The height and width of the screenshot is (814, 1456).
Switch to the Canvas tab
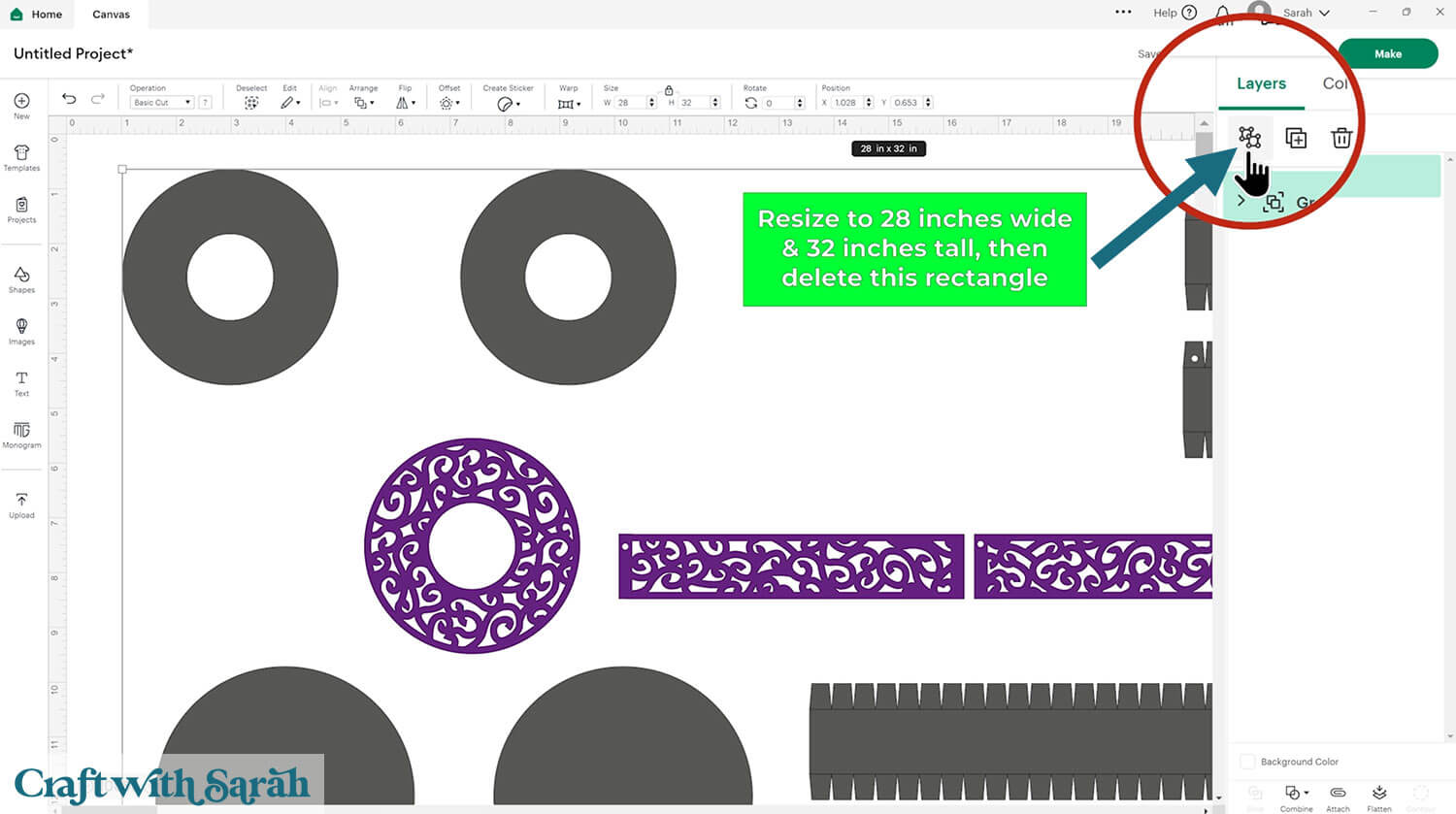coord(111,15)
